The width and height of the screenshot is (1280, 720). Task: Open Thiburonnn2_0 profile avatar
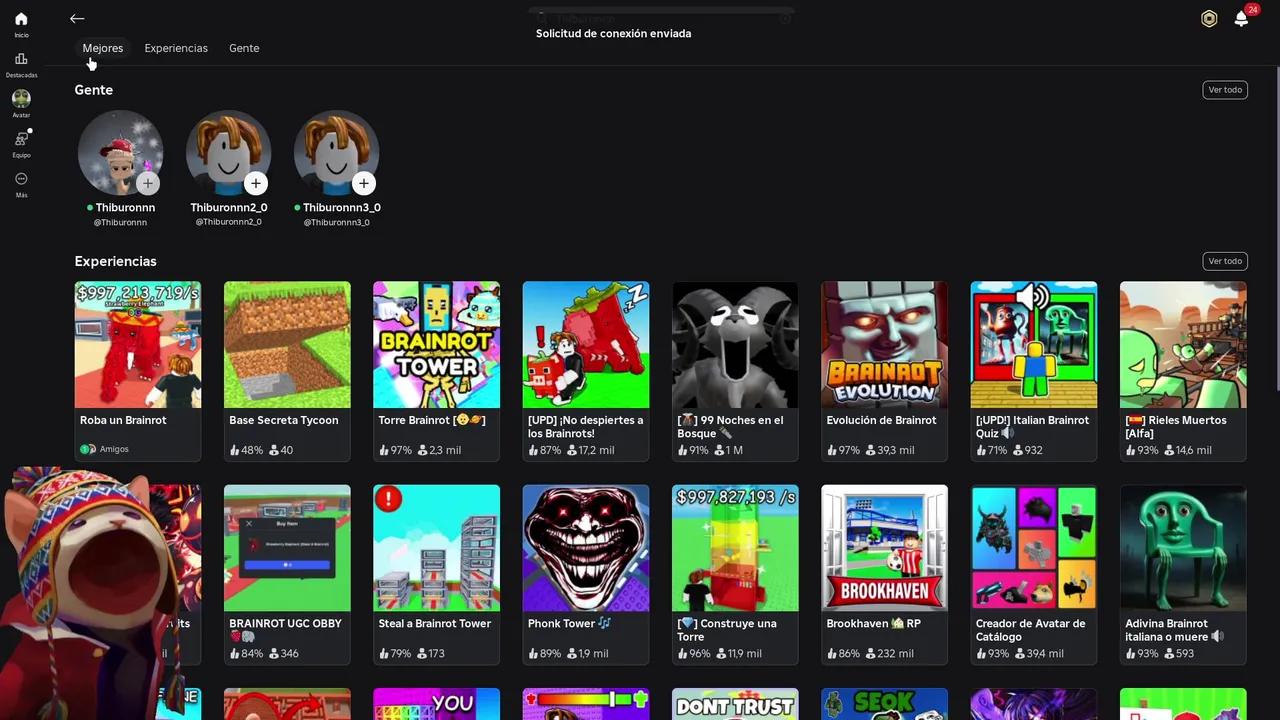[x=228, y=152]
